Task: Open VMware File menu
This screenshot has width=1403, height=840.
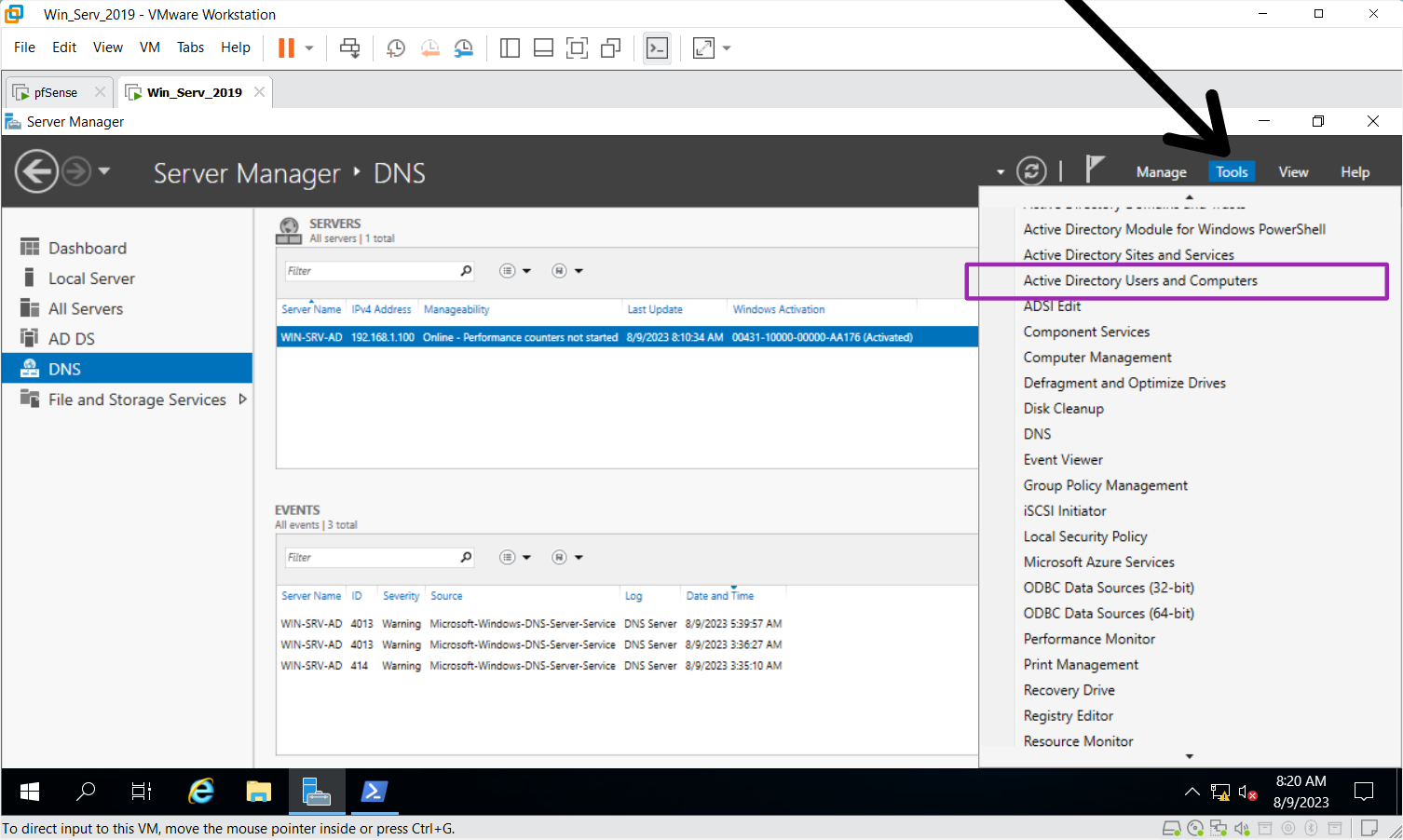Action: click(24, 47)
